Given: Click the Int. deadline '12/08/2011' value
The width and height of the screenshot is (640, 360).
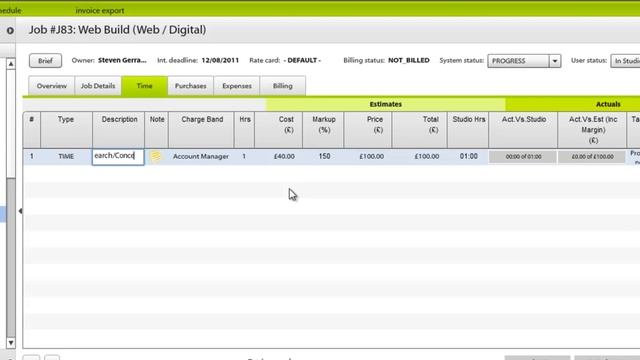Looking at the screenshot, I should pos(220,60).
